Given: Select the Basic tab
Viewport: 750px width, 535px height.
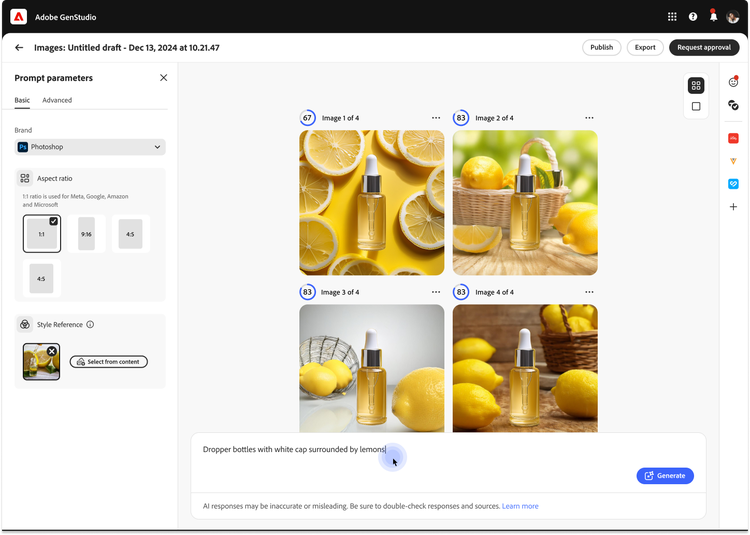Looking at the screenshot, I should coord(22,100).
